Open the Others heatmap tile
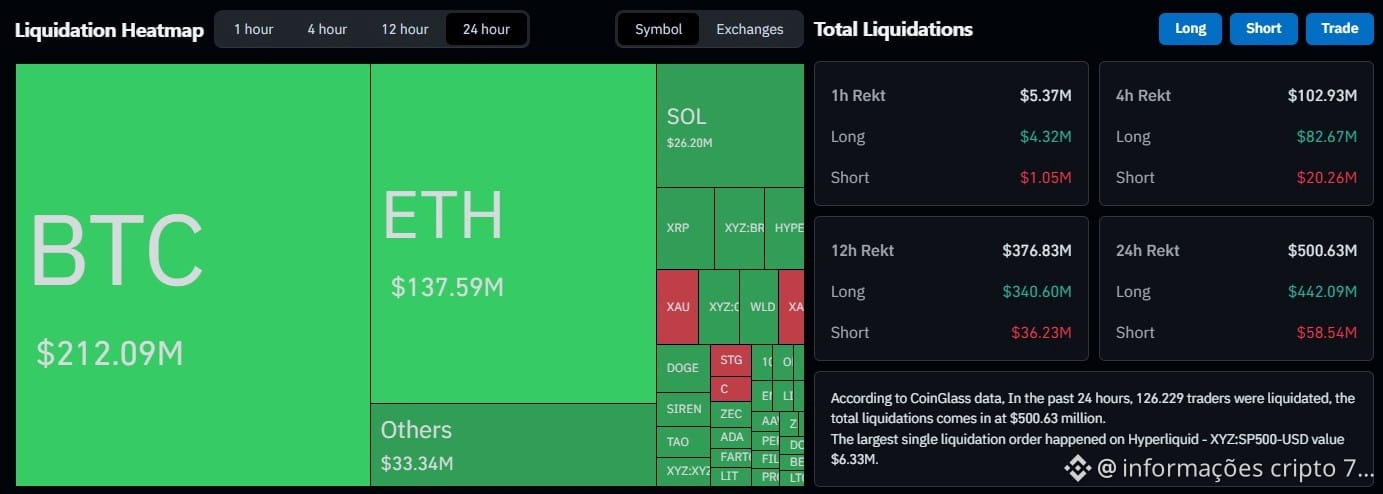This screenshot has width=1383, height=494. pos(512,444)
